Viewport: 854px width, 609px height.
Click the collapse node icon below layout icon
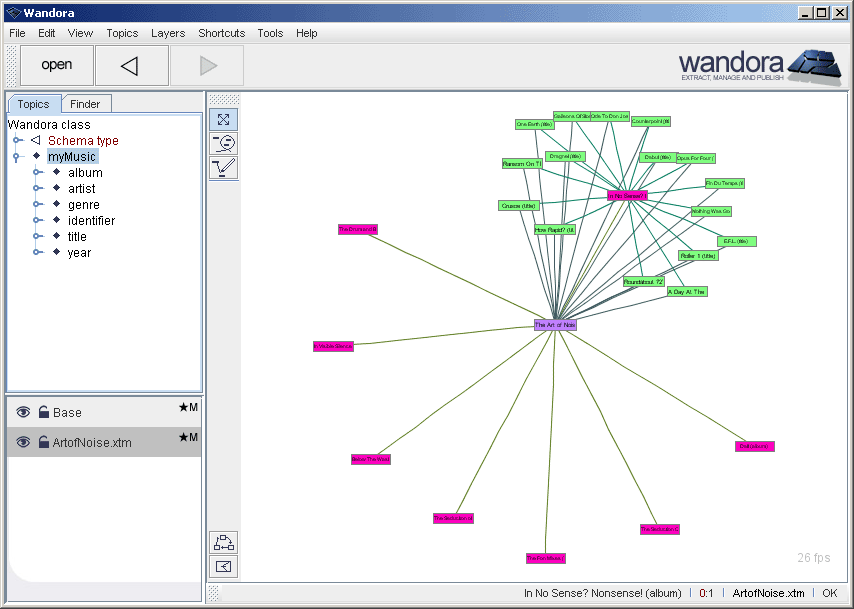[x=223, y=566]
